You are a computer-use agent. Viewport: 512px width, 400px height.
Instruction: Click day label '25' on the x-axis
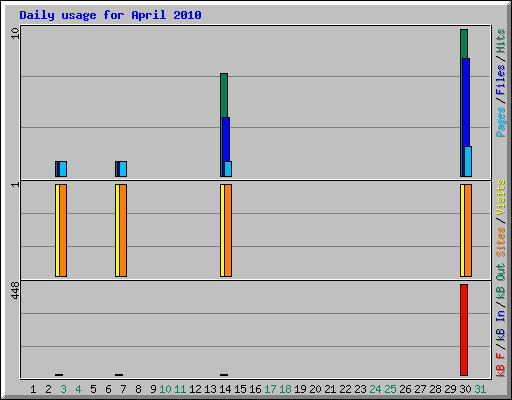[390, 389]
